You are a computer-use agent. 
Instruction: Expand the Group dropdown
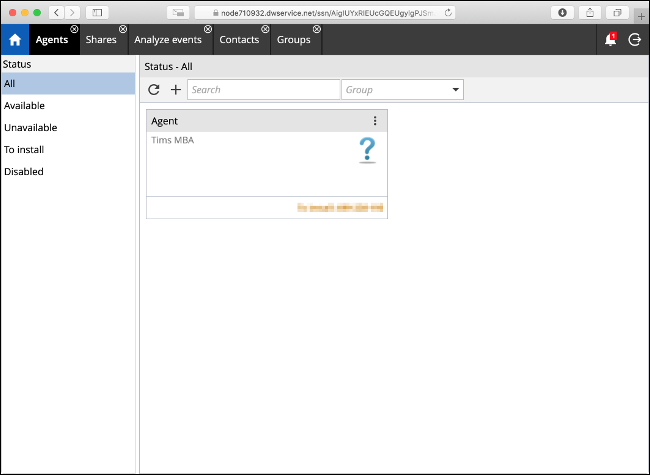coord(456,90)
